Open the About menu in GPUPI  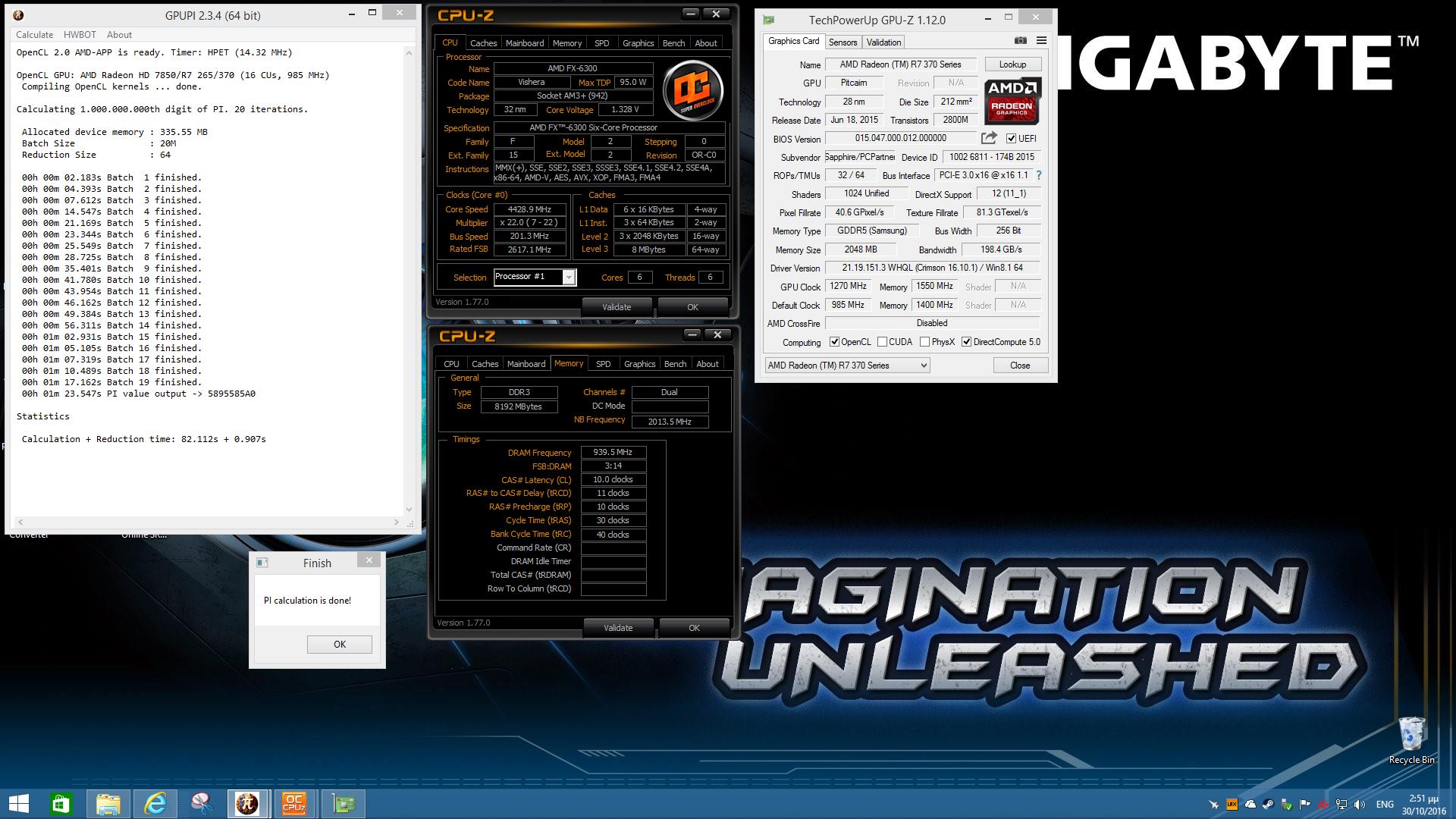tap(119, 35)
